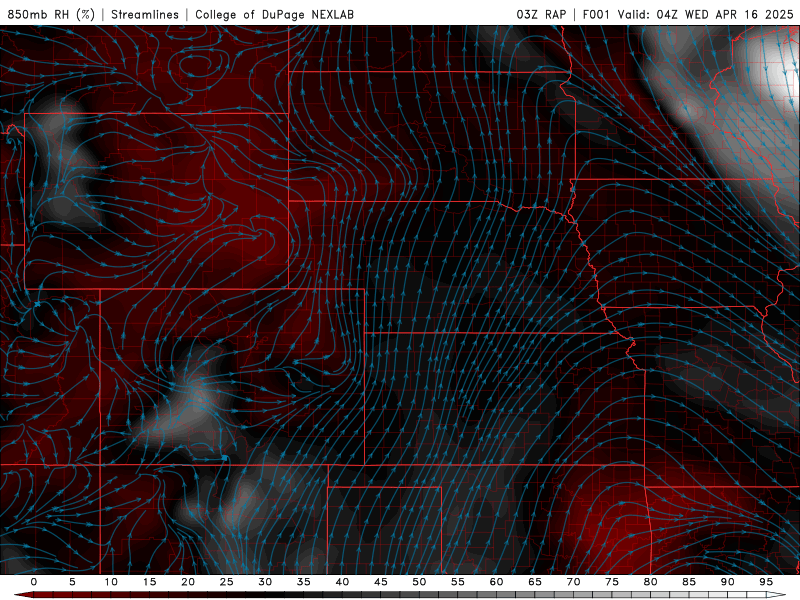Click the "03Z RAP" model run label
This screenshot has height=600, width=800.
(541, 14)
